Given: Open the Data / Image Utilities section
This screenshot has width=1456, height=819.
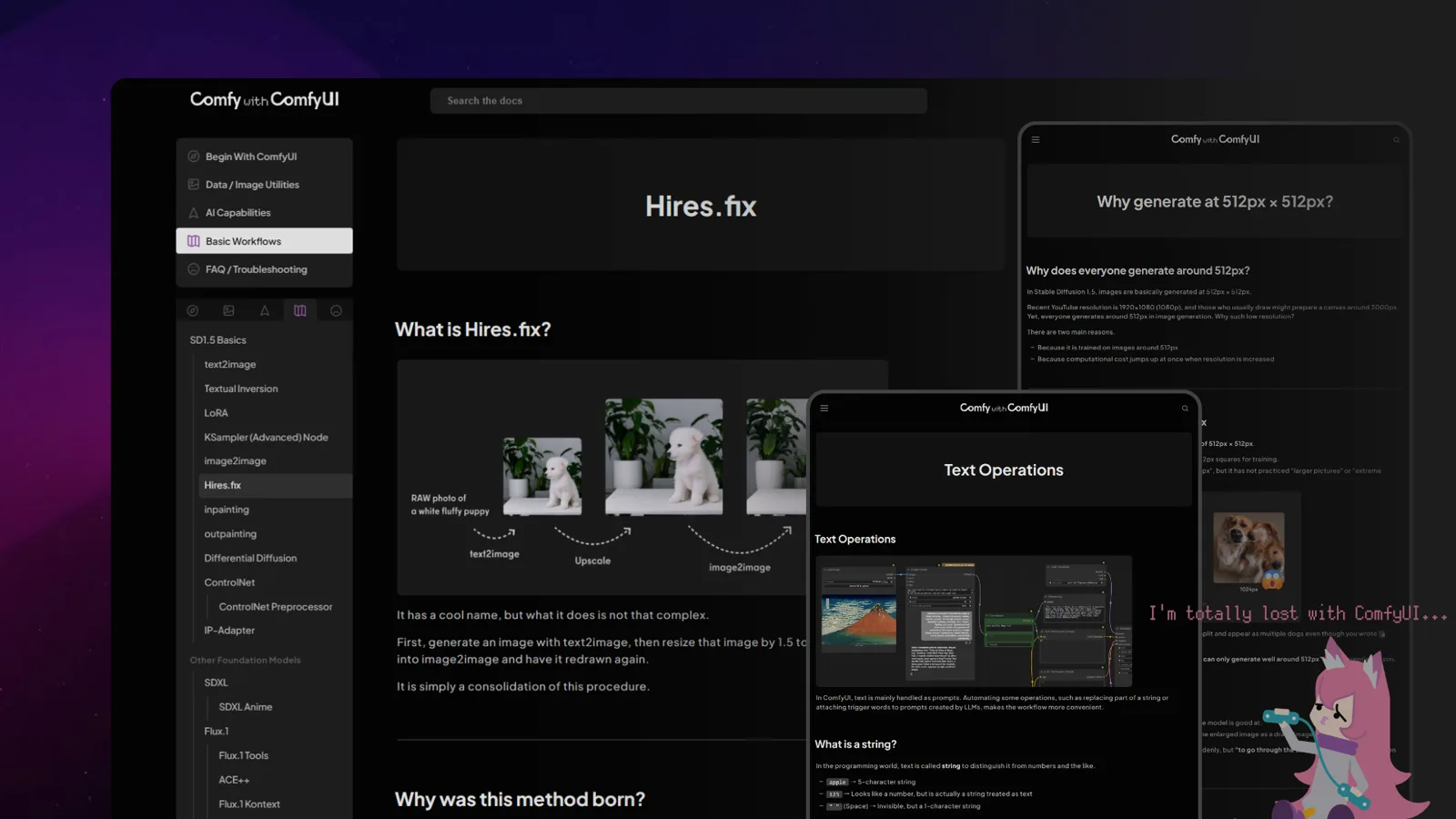Looking at the screenshot, I should pyautogui.click(x=264, y=185).
